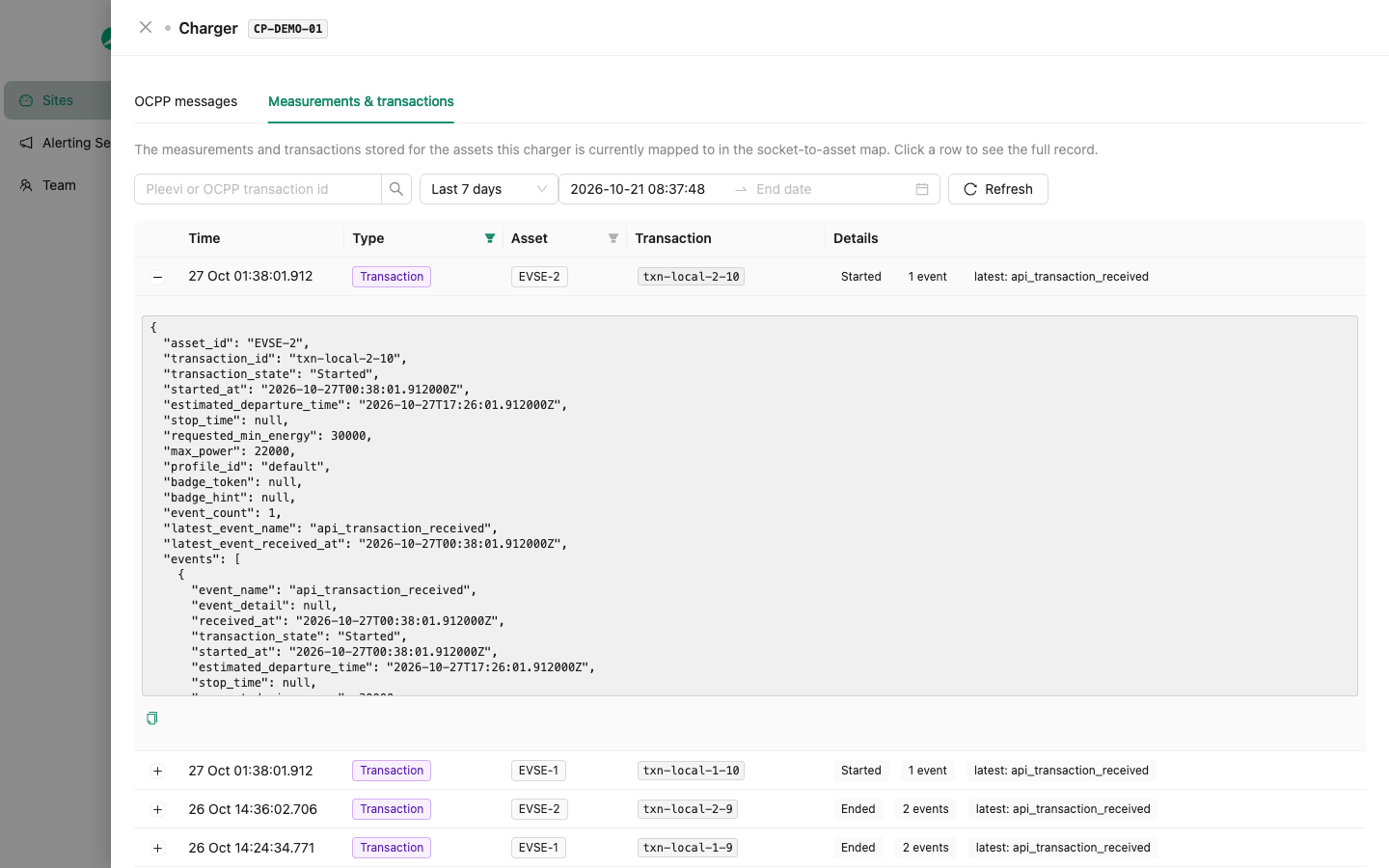Click the Sites icon in sidebar
1389x868 pixels.
26,100
